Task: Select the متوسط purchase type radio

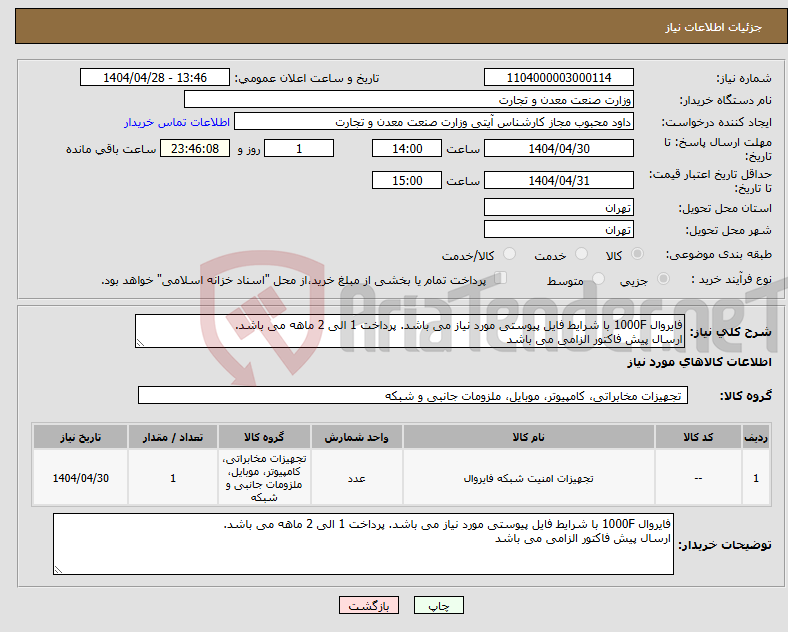Action: point(598,278)
